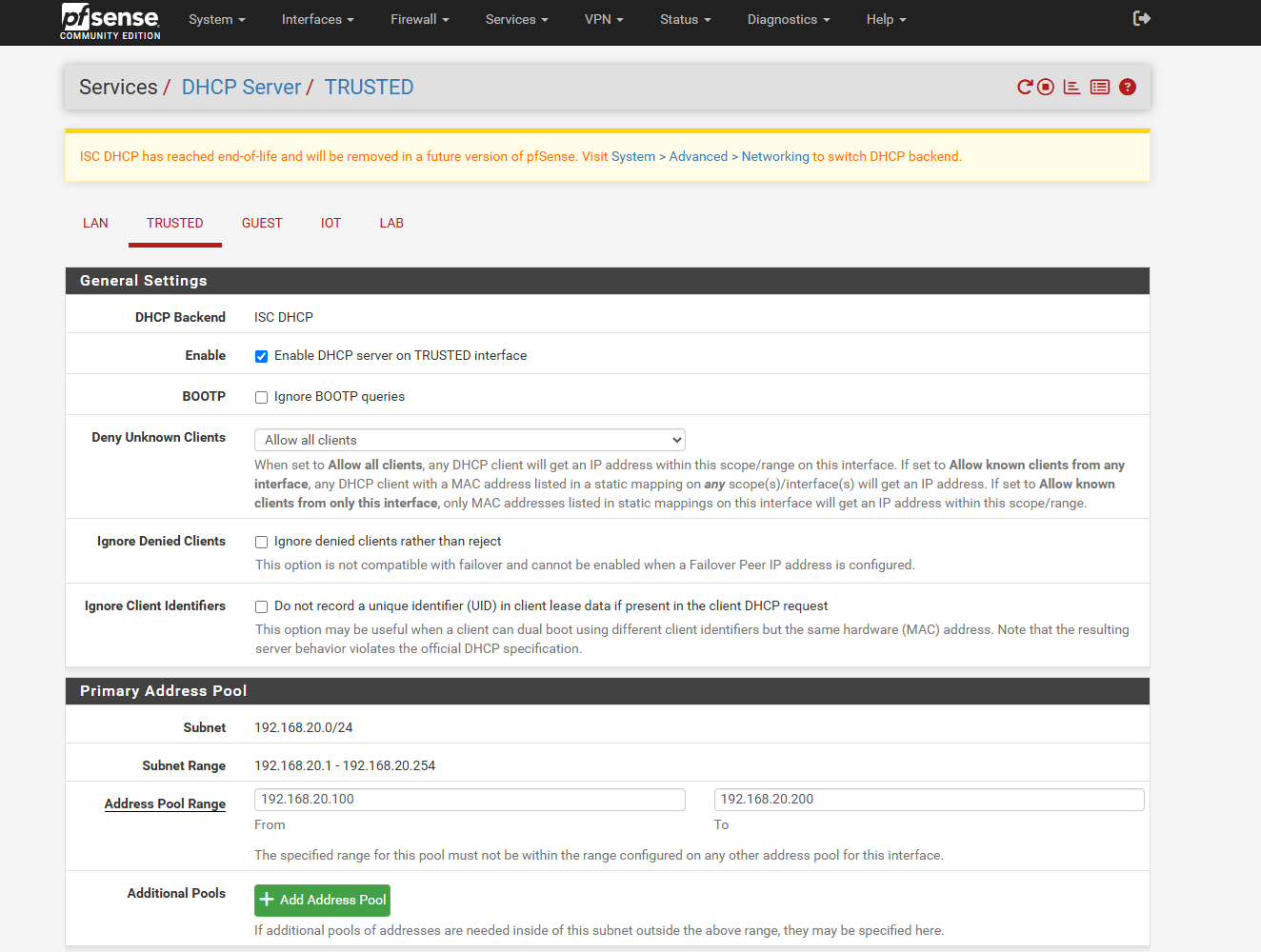Viewport: 1261px width, 952px height.
Task: Expand the Status menu
Action: click(686, 19)
